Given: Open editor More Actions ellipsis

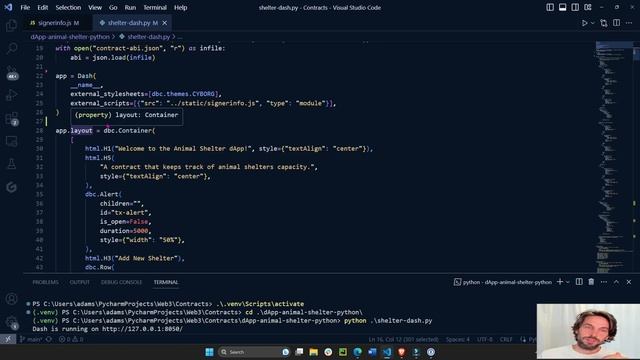Looking at the screenshot, I should coord(629,23).
